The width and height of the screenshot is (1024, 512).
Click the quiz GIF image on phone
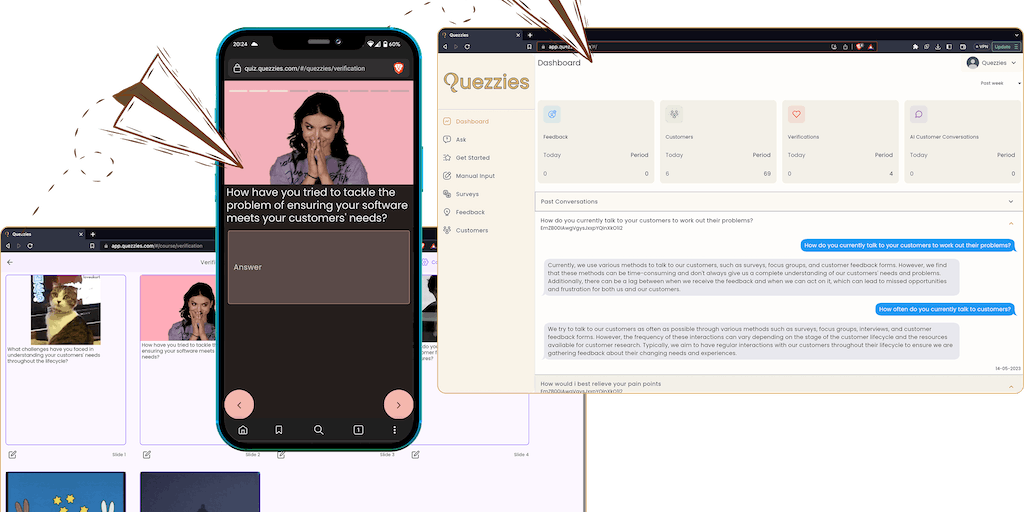tap(319, 133)
